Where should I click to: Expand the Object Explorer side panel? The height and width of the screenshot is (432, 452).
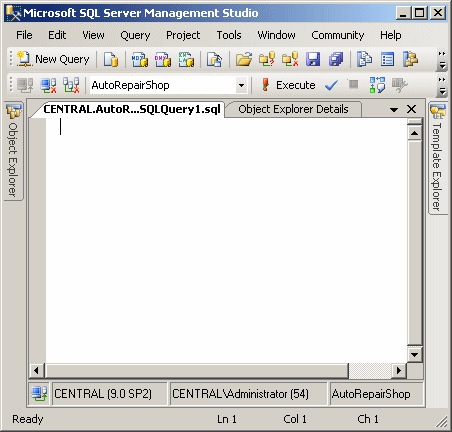pos(14,151)
